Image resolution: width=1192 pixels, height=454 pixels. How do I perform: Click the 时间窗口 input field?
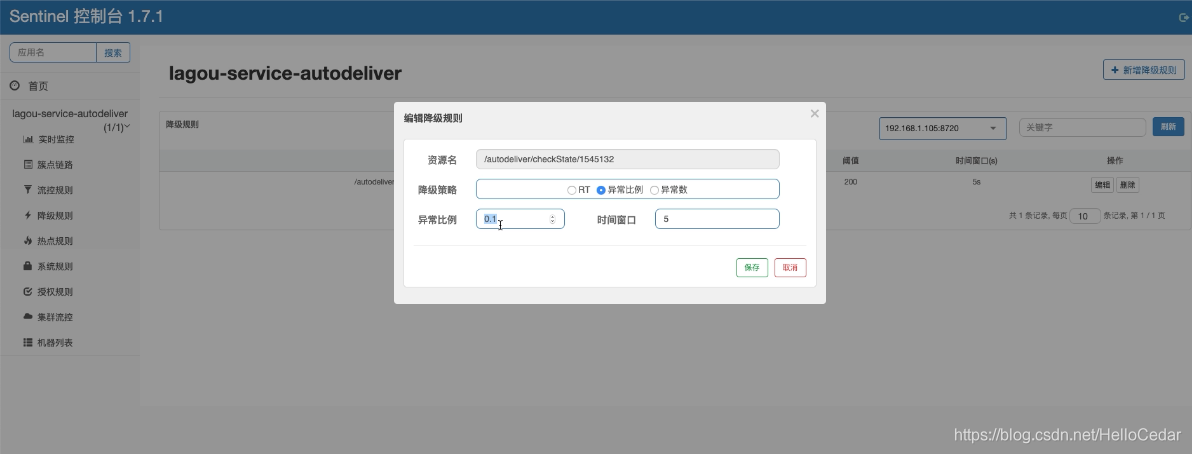click(x=717, y=219)
